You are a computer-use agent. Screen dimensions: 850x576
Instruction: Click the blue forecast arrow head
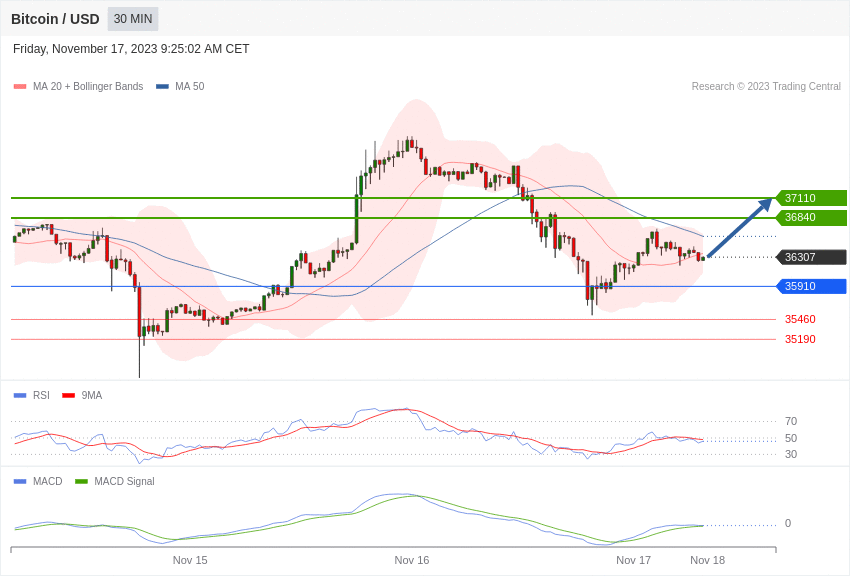[766, 204]
